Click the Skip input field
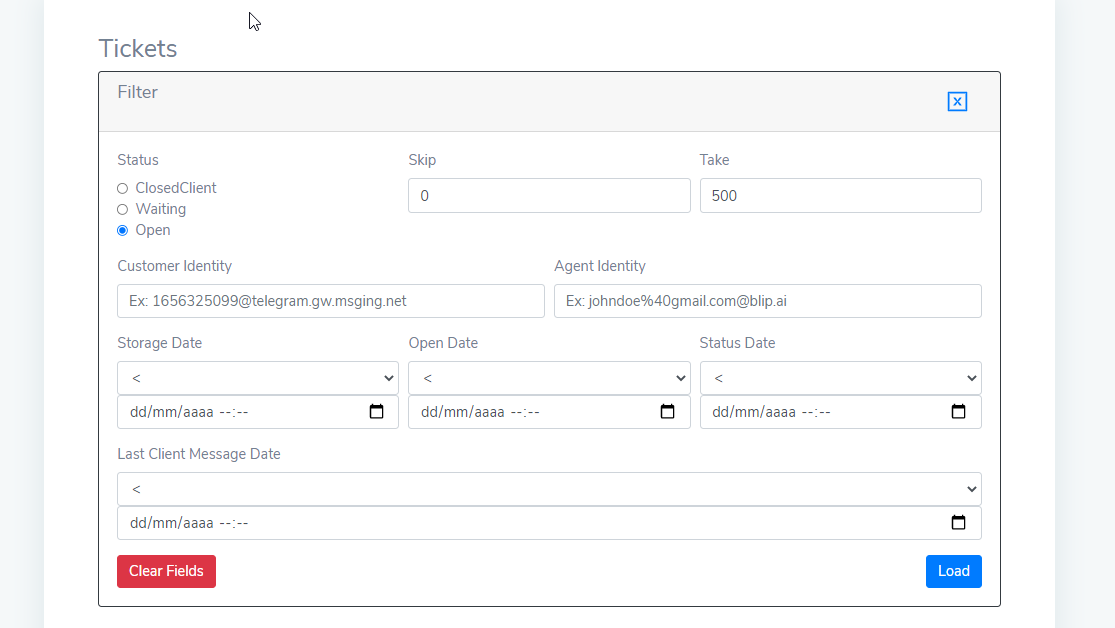The height and width of the screenshot is (628, 1115). coord(549,196)
